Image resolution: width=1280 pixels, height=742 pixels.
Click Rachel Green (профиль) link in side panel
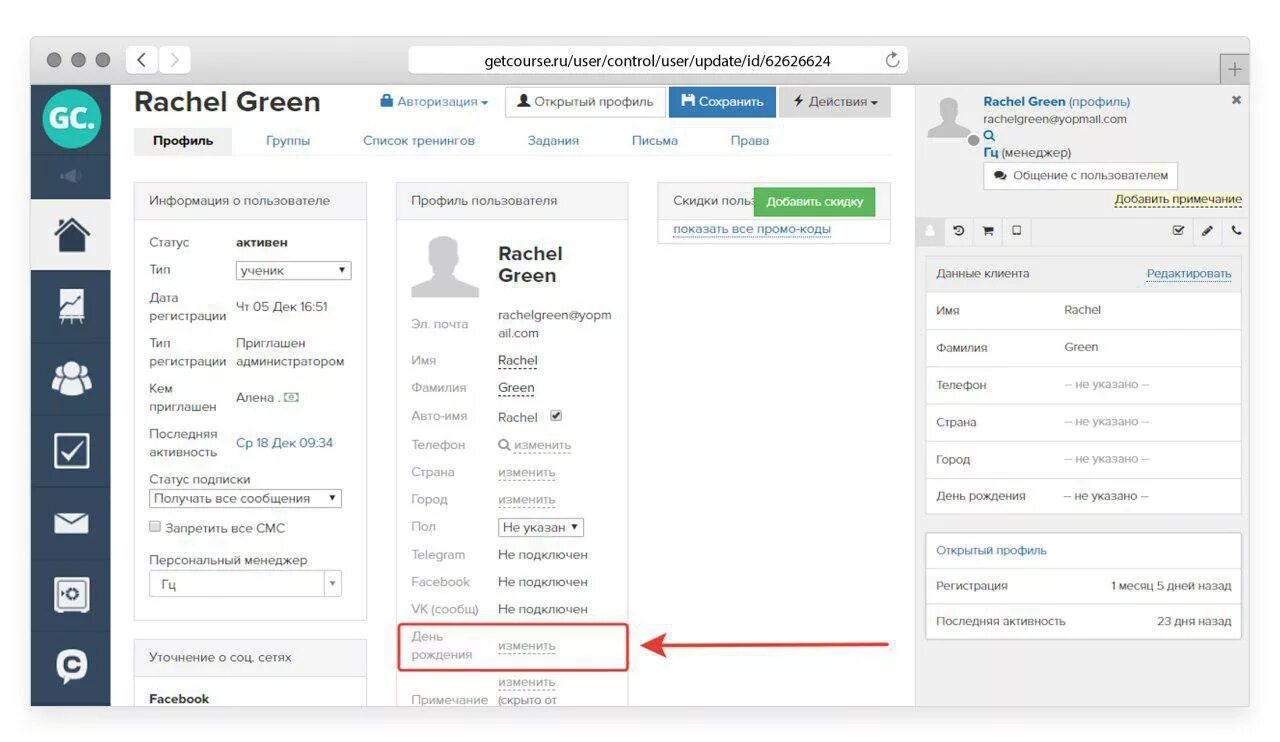pyautogui.click(x=1057, y=101)
